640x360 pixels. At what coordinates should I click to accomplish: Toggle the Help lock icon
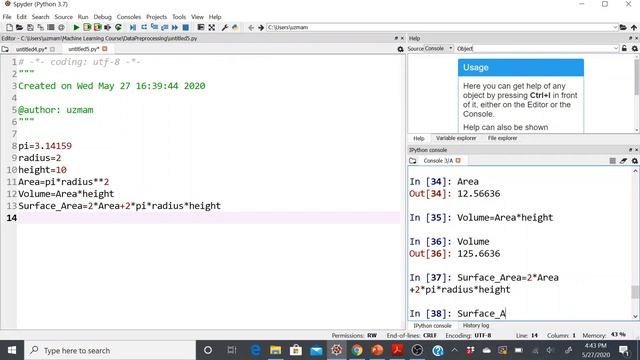click(x=624, y=49)
